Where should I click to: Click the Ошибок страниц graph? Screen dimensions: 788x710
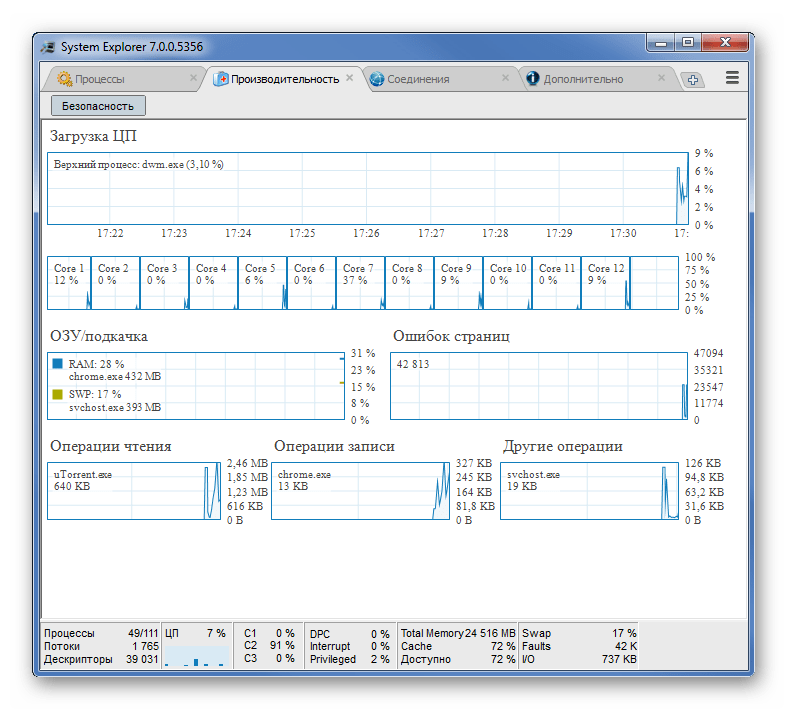click(x=539, y=386)
